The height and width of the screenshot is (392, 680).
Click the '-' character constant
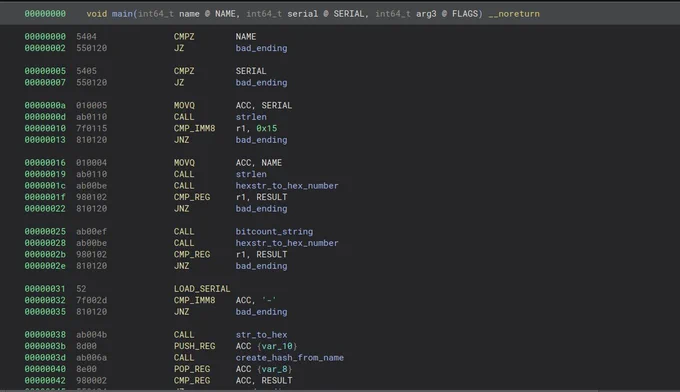(269, 300)
